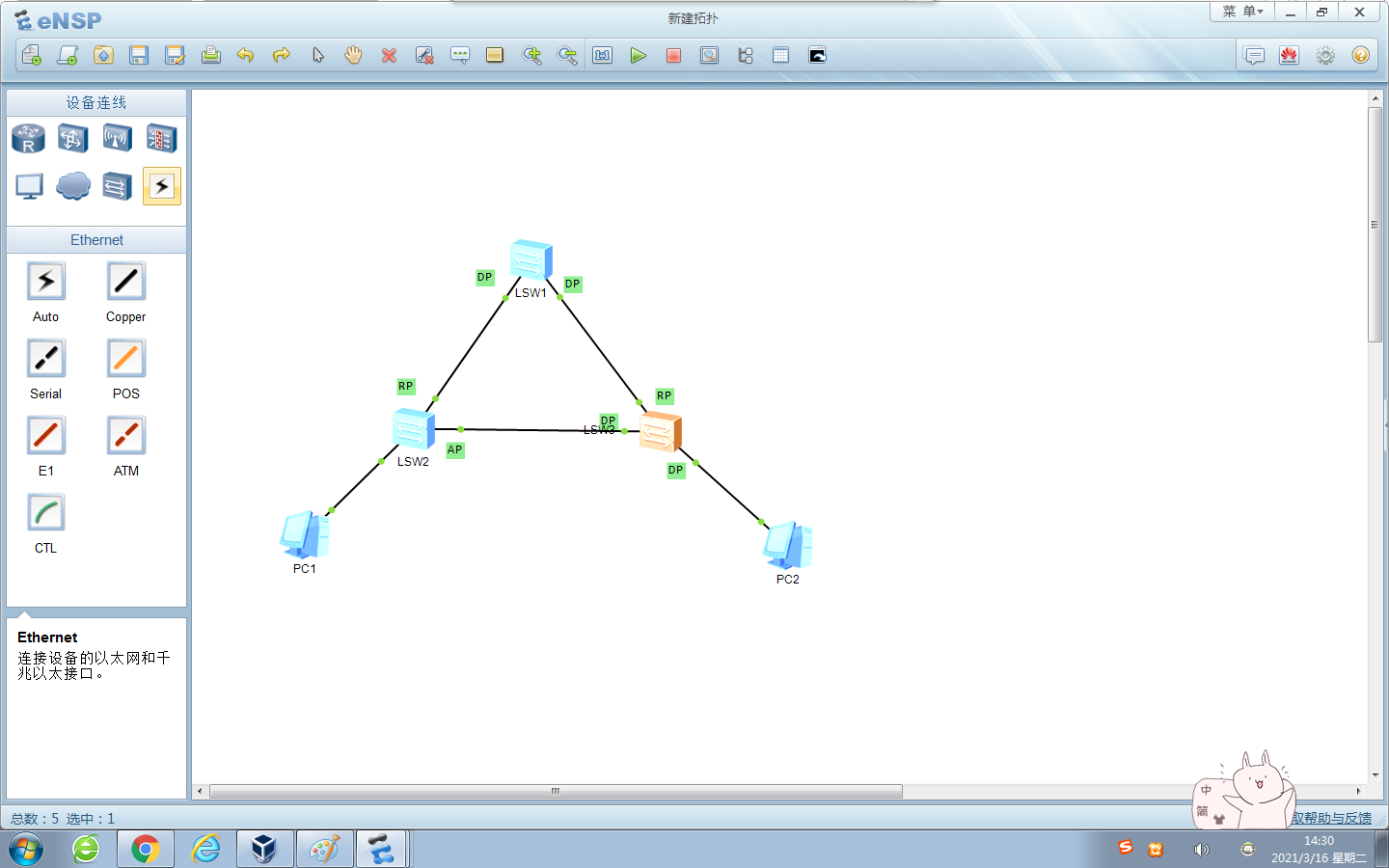The width and height of the screenshot is (1389, 868).
Task: Choose the Copper cable type
Action: tap(126, 282)
